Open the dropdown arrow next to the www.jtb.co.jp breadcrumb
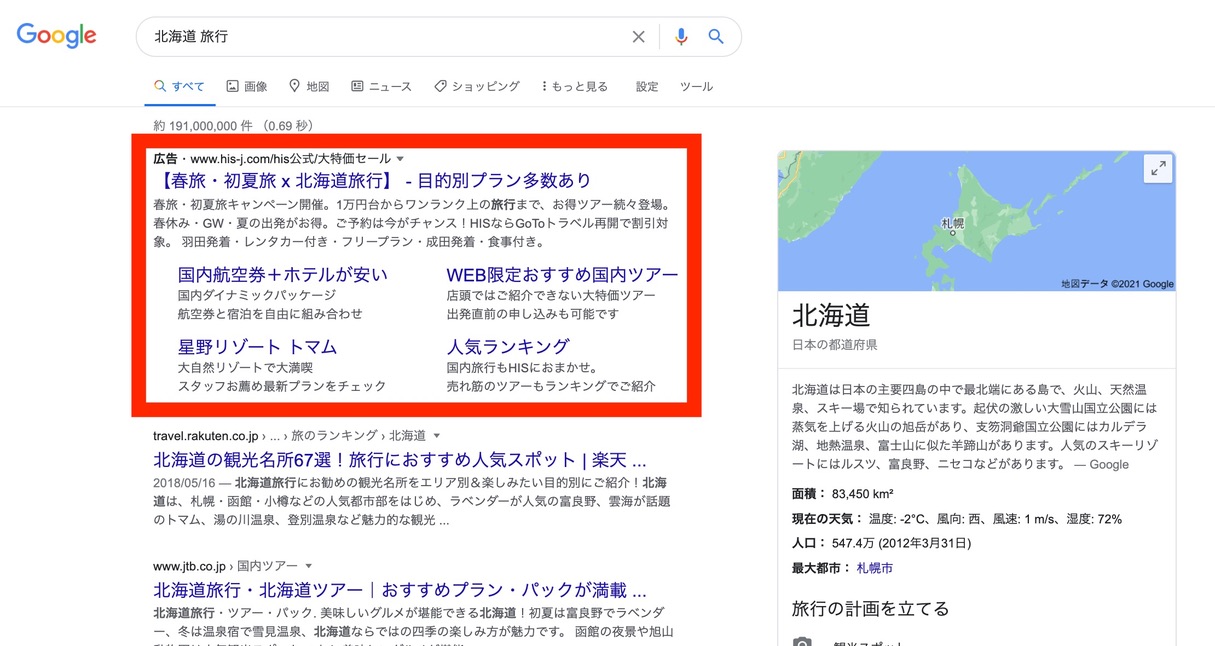The height and width of the screenshot is (646, 1215). click(x=309, y=566)
